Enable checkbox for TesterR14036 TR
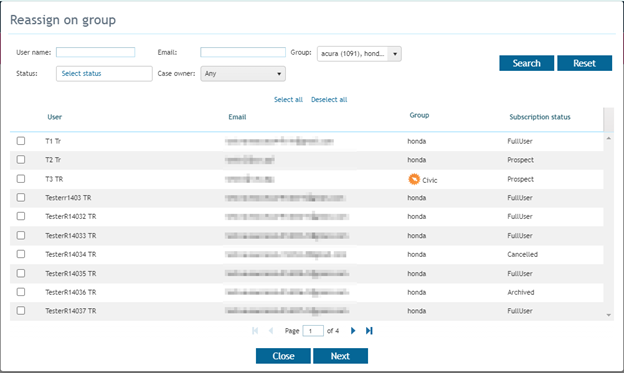This screenshot has width=624, height=373. tap(21, 292)
